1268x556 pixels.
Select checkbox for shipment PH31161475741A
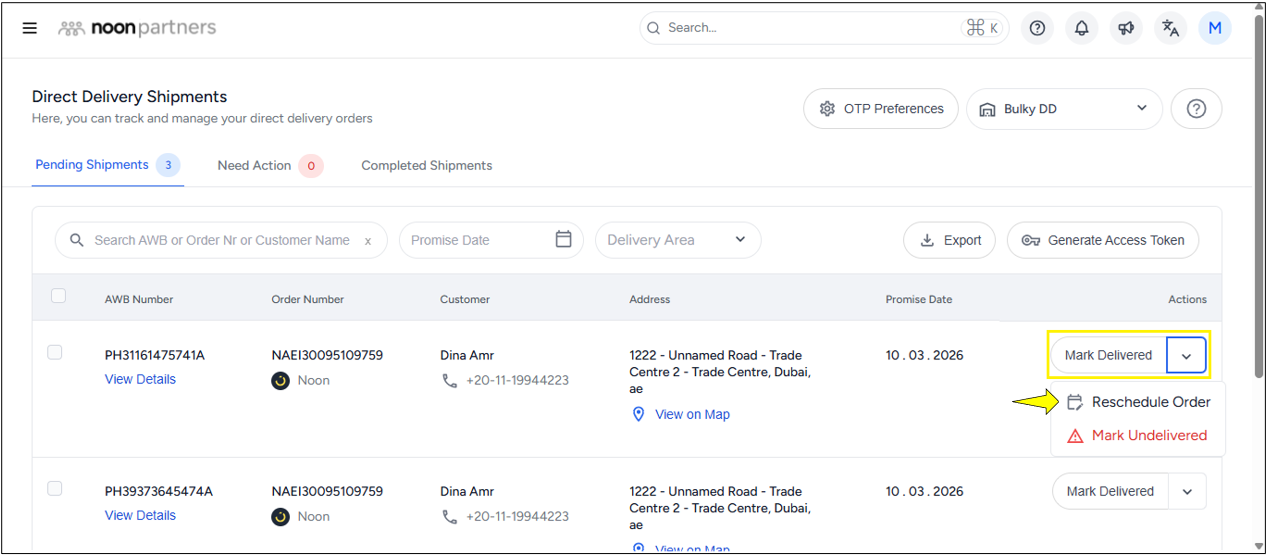coord(55,352)
